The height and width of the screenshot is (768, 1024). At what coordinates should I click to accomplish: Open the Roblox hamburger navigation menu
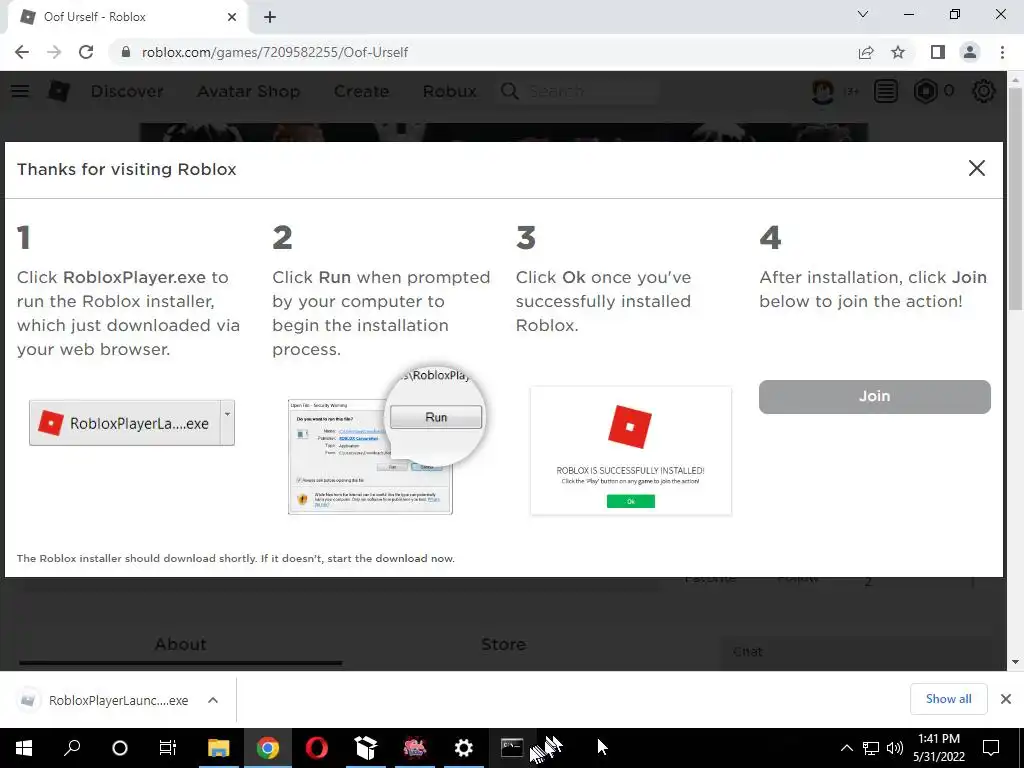click(x=20, y=91)
